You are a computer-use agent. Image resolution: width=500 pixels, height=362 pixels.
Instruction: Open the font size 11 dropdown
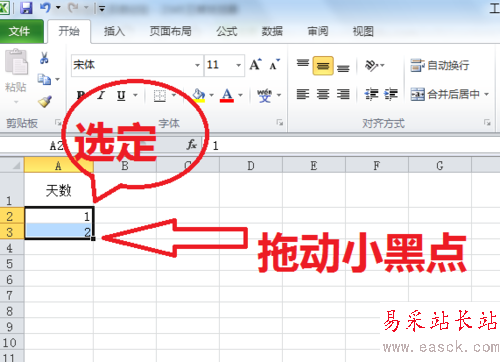tap(238, 65)
